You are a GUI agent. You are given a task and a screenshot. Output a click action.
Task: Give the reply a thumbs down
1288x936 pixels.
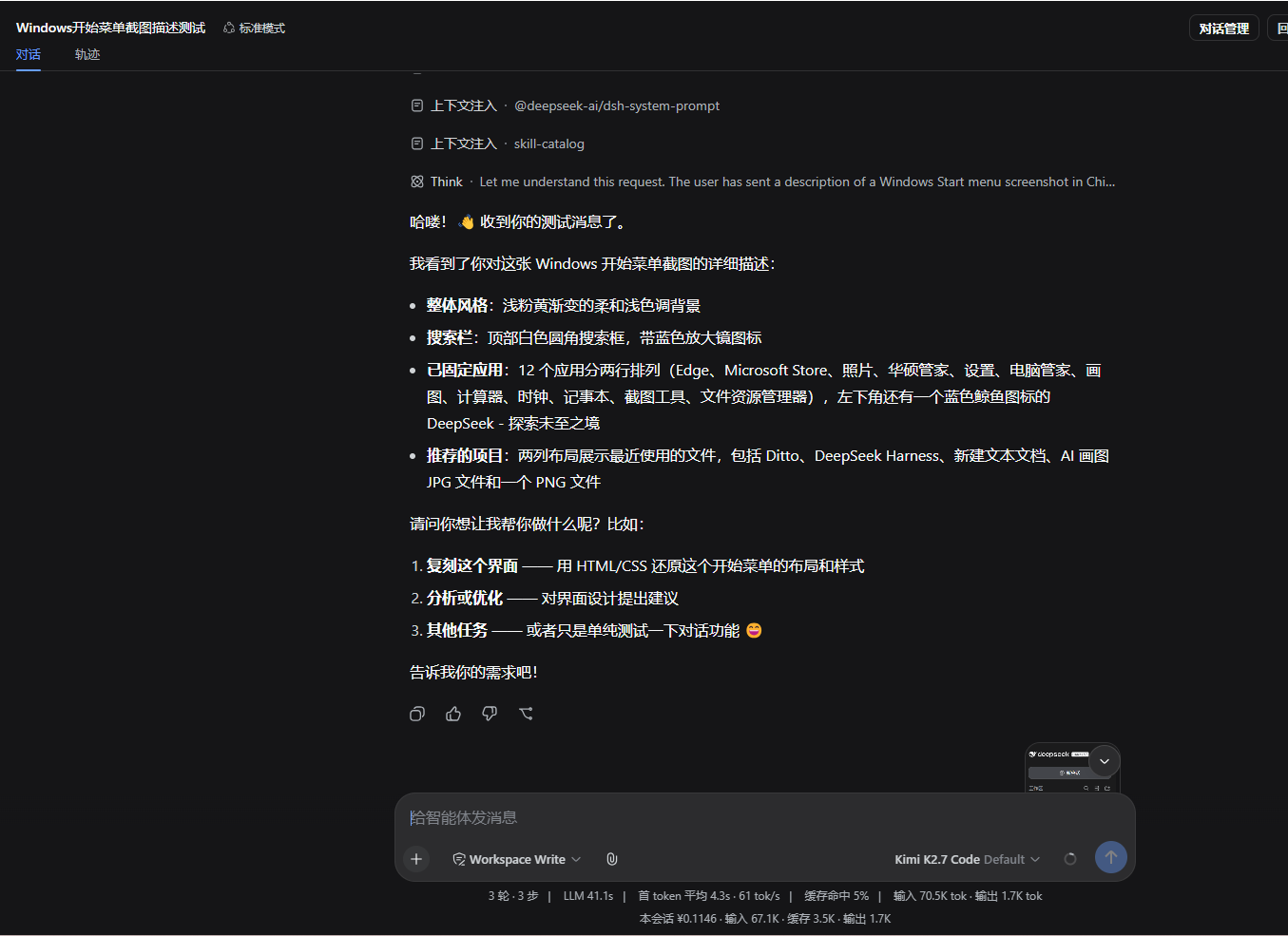click(490, 714)
